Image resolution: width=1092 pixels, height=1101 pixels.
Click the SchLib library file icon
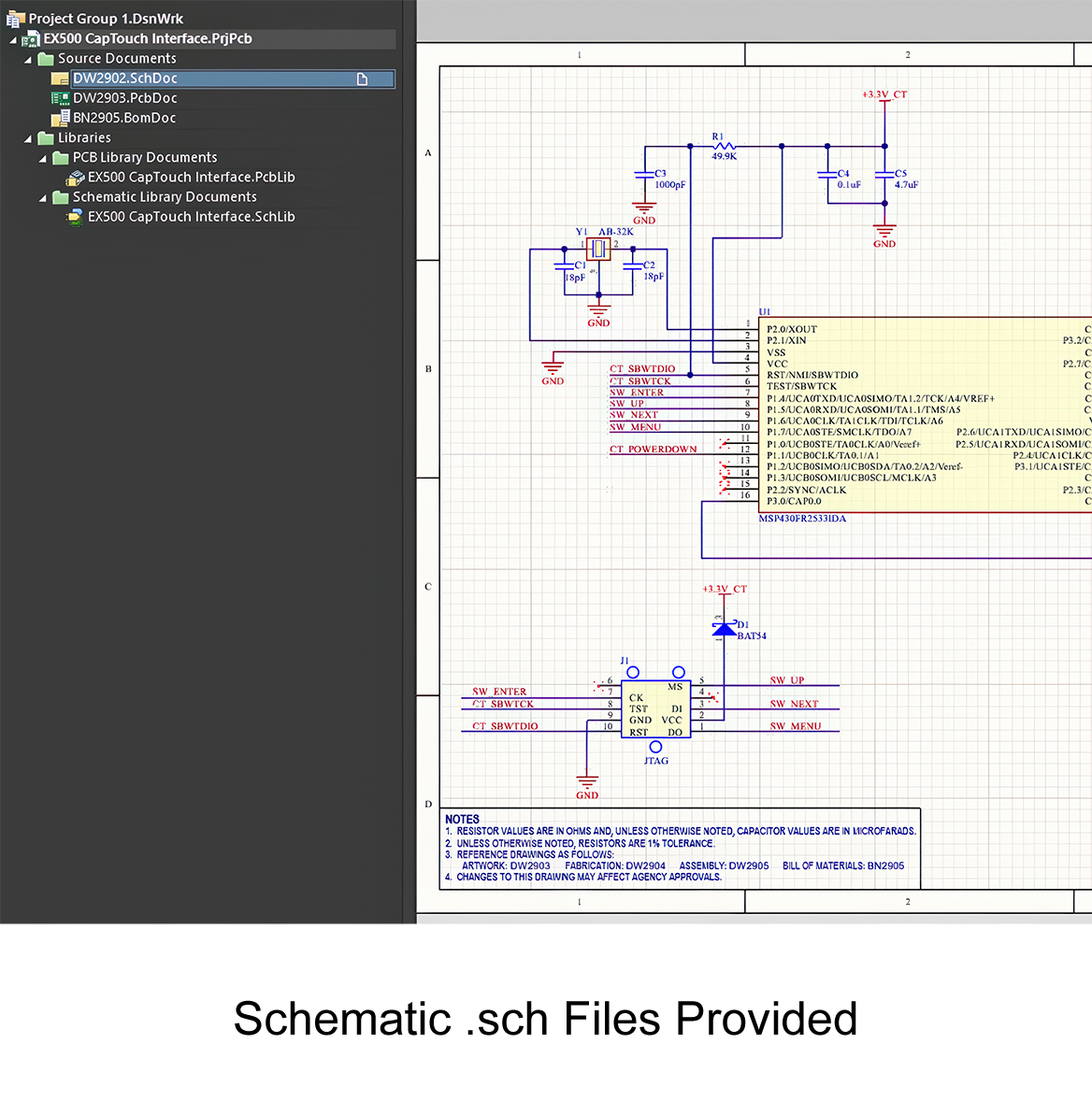(74, 217)
